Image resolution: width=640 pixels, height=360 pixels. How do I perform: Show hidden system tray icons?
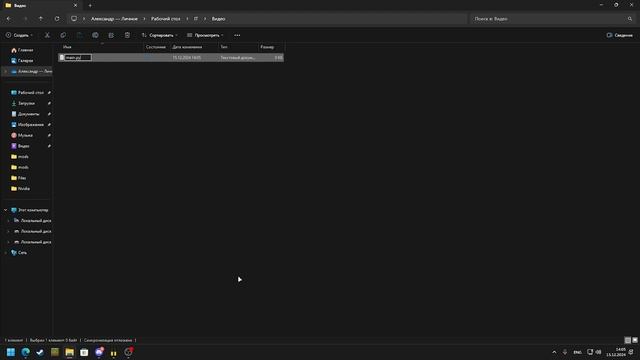(554, 352)
